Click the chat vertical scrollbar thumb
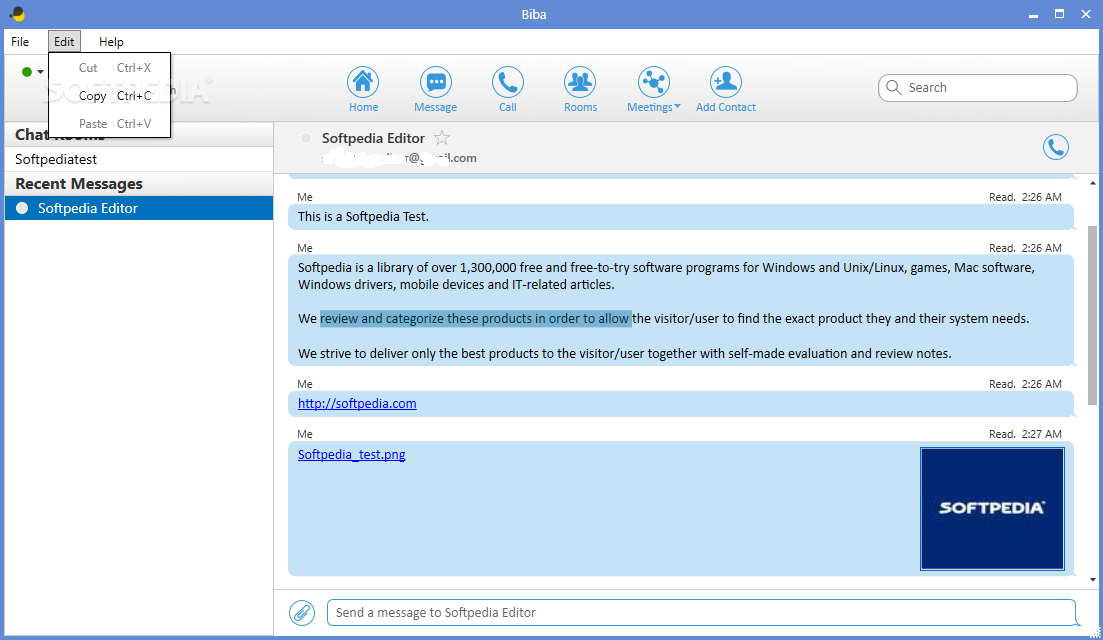This screenshot has width=1103, height=640. (x=1092, y=315)
